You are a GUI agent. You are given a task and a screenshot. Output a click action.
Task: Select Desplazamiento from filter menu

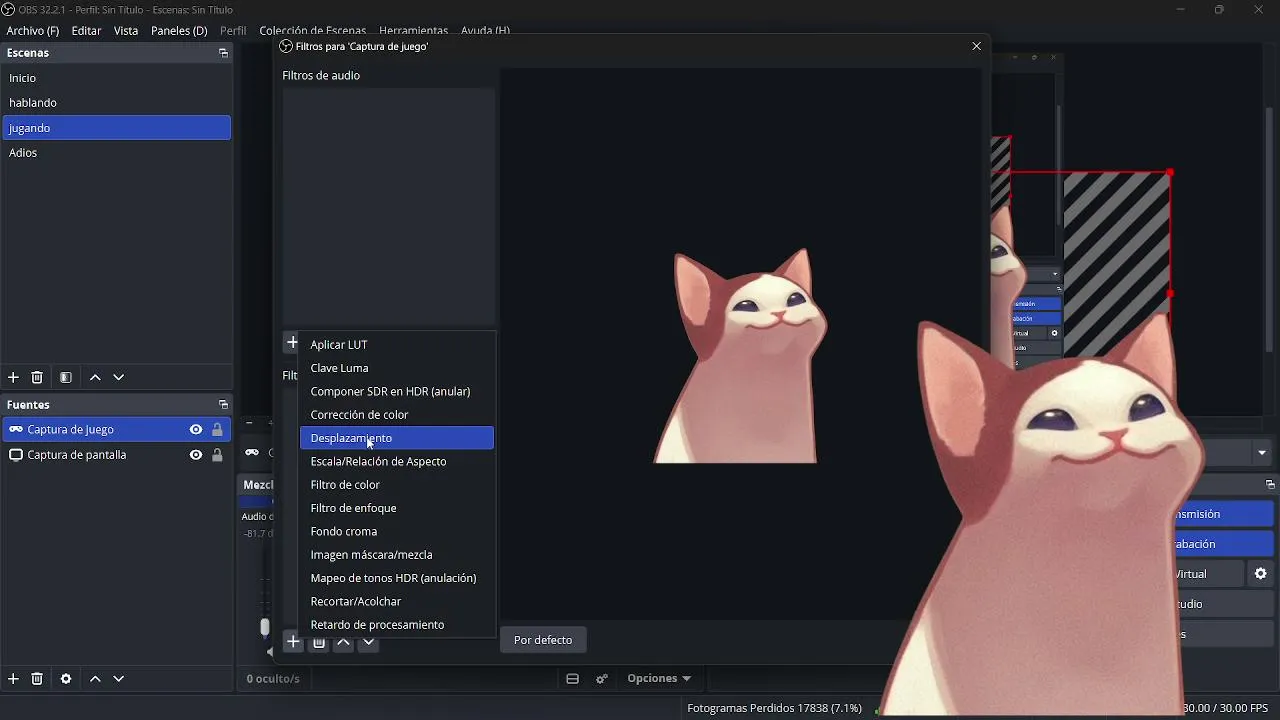(x=397, y=438)
